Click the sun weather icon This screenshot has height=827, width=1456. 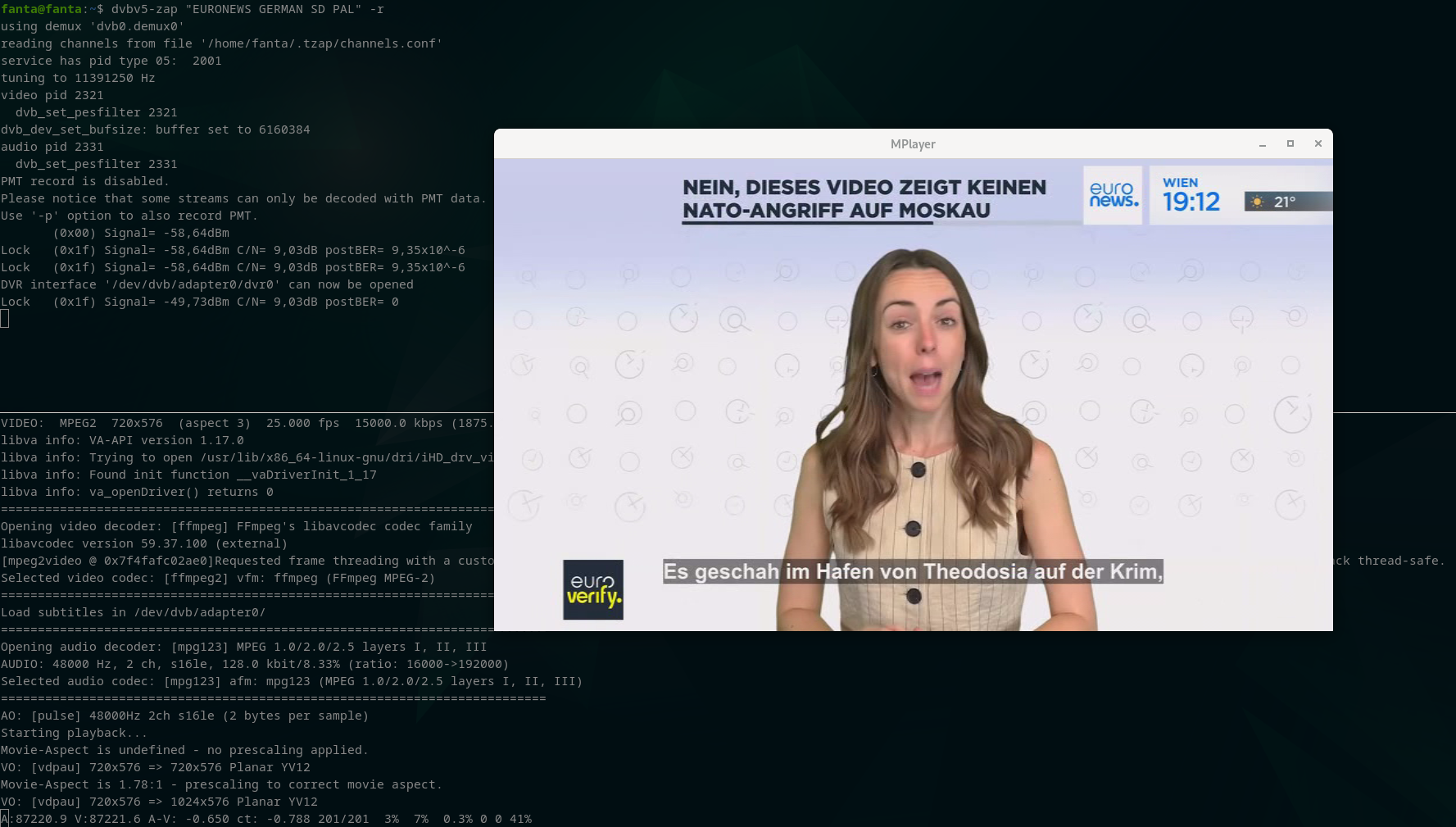pyautogui.click(x=1257, y=202)
